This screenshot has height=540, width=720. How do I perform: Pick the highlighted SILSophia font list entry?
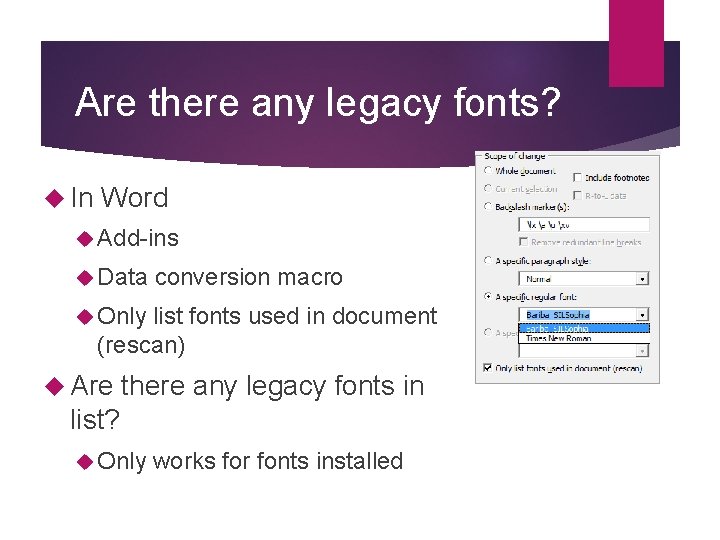coord(584,328)
